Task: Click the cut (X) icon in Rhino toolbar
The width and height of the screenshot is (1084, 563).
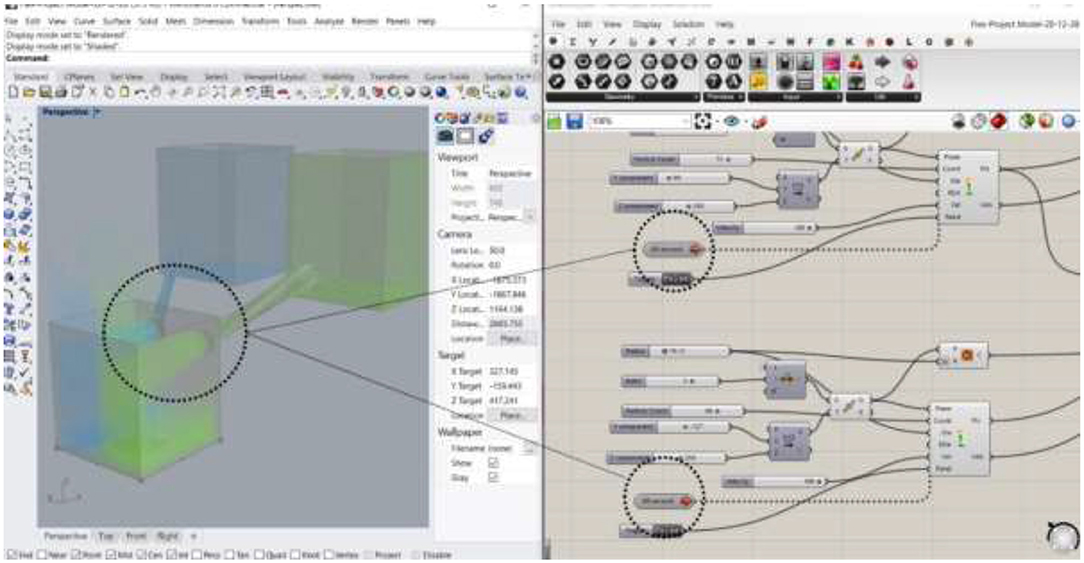Action: coord(93,92)
